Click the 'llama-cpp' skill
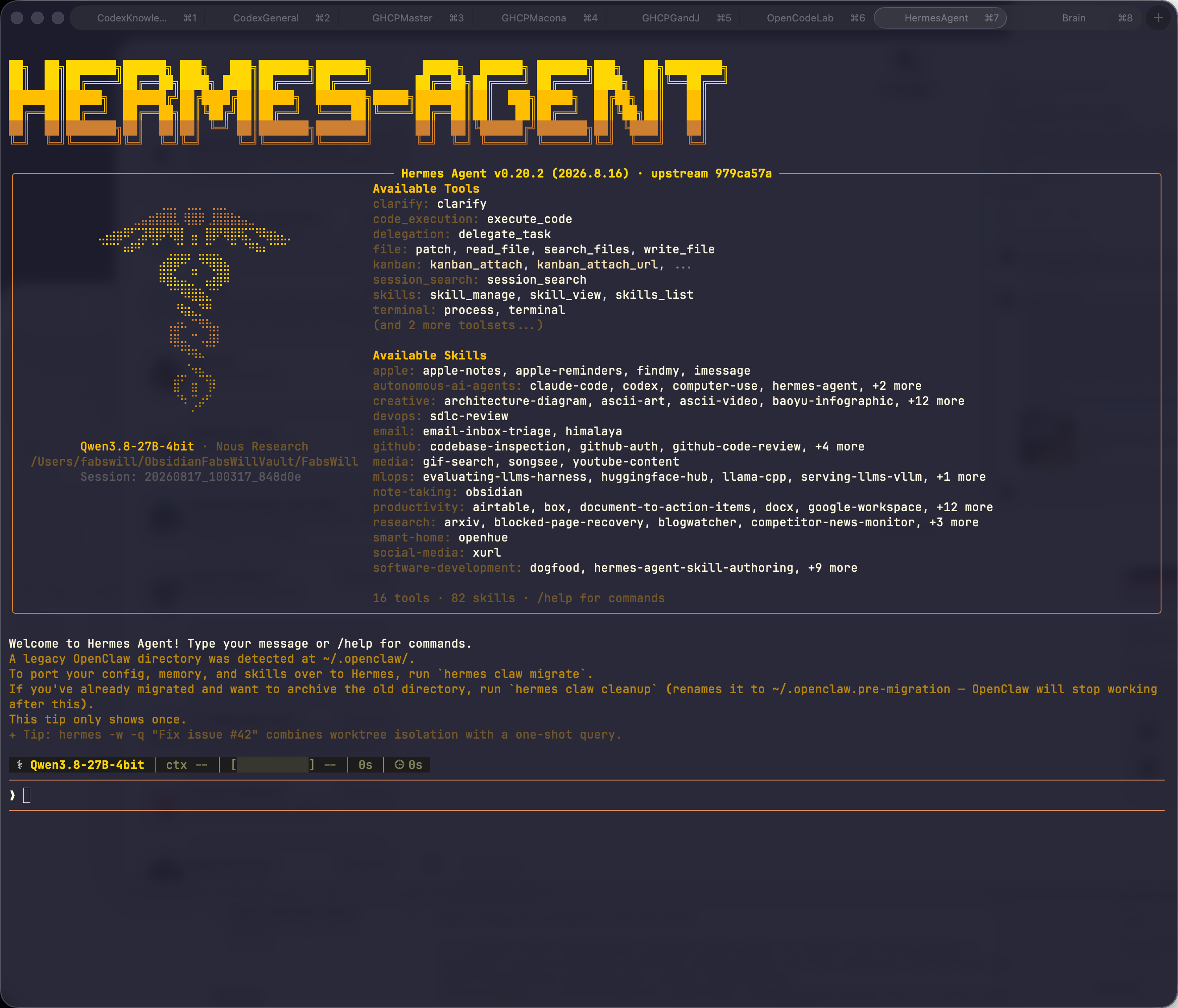 click(754, 477)
